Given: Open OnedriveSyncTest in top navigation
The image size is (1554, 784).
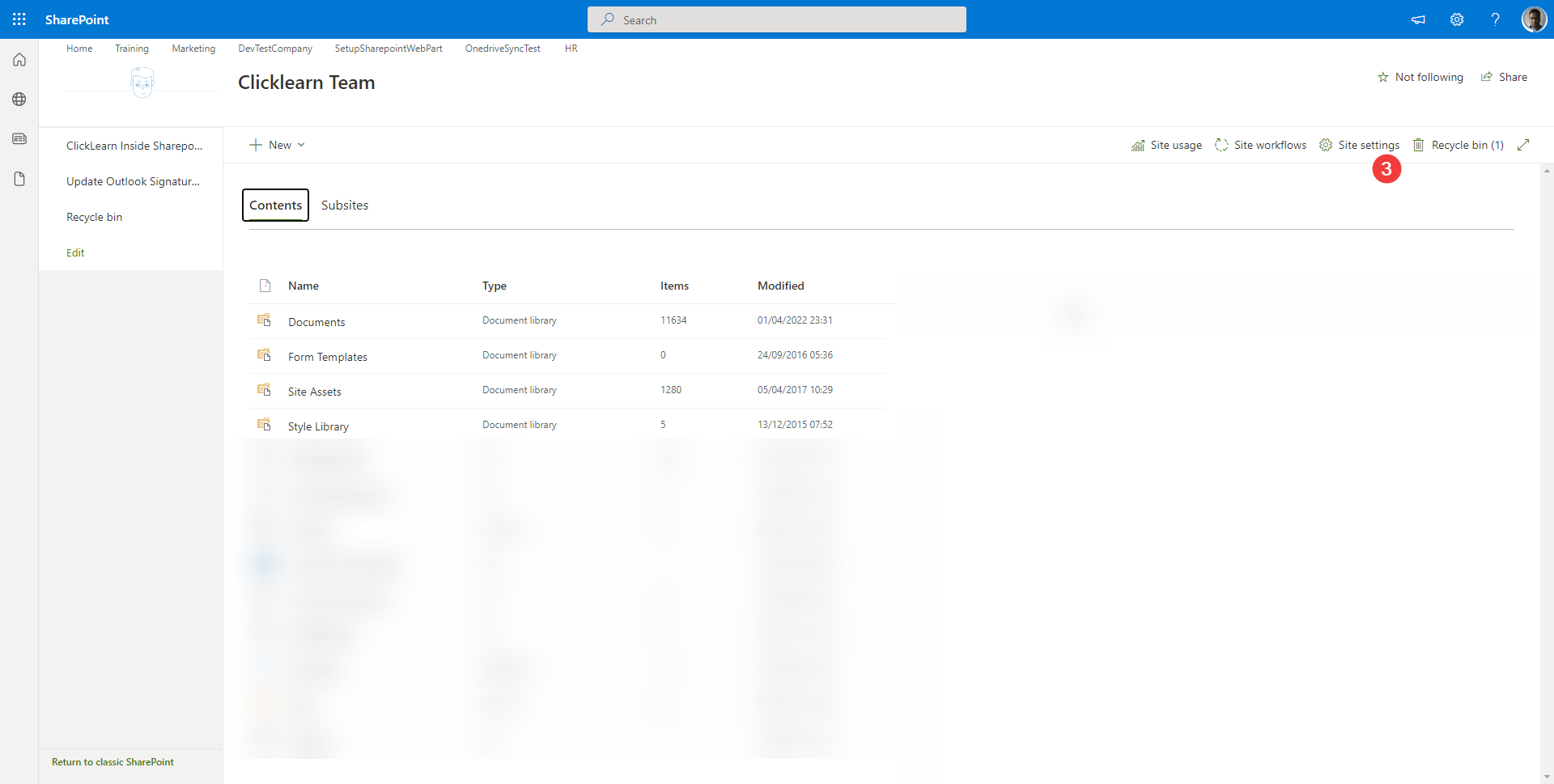Looking at the screenshot, I should click(x=503, y=49).
